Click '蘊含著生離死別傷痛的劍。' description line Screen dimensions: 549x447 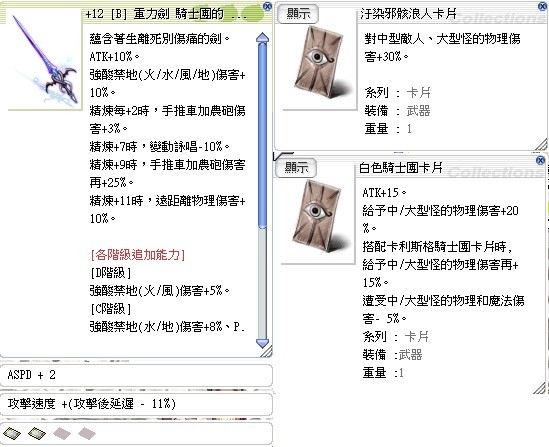pyautogui.click(x=160, y=39)
